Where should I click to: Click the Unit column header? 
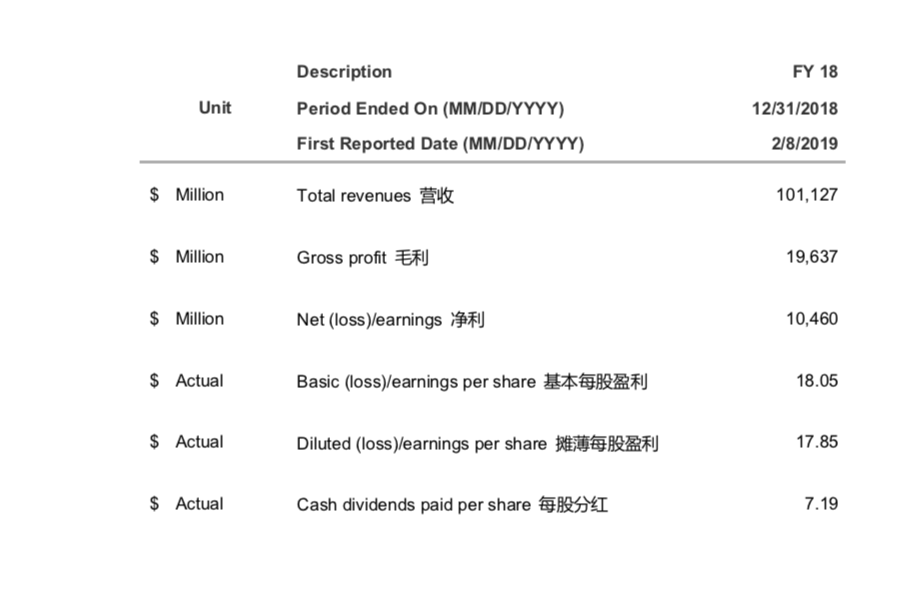click(x=214, y=108)
